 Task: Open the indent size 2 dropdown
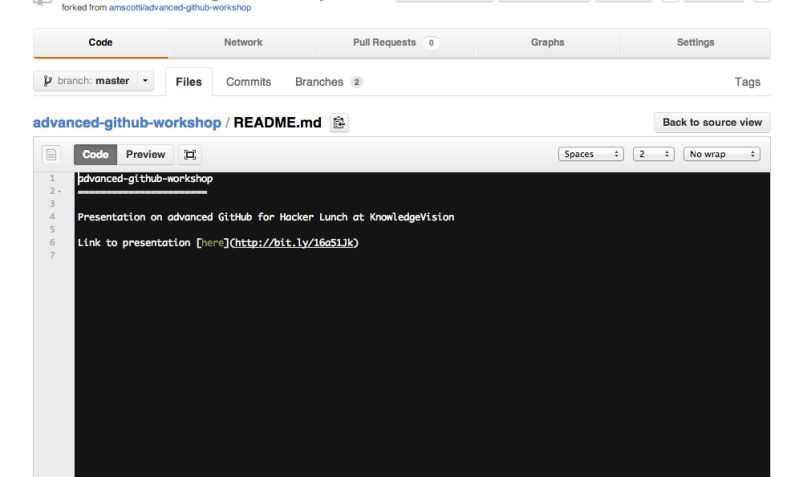click(653, 154)
